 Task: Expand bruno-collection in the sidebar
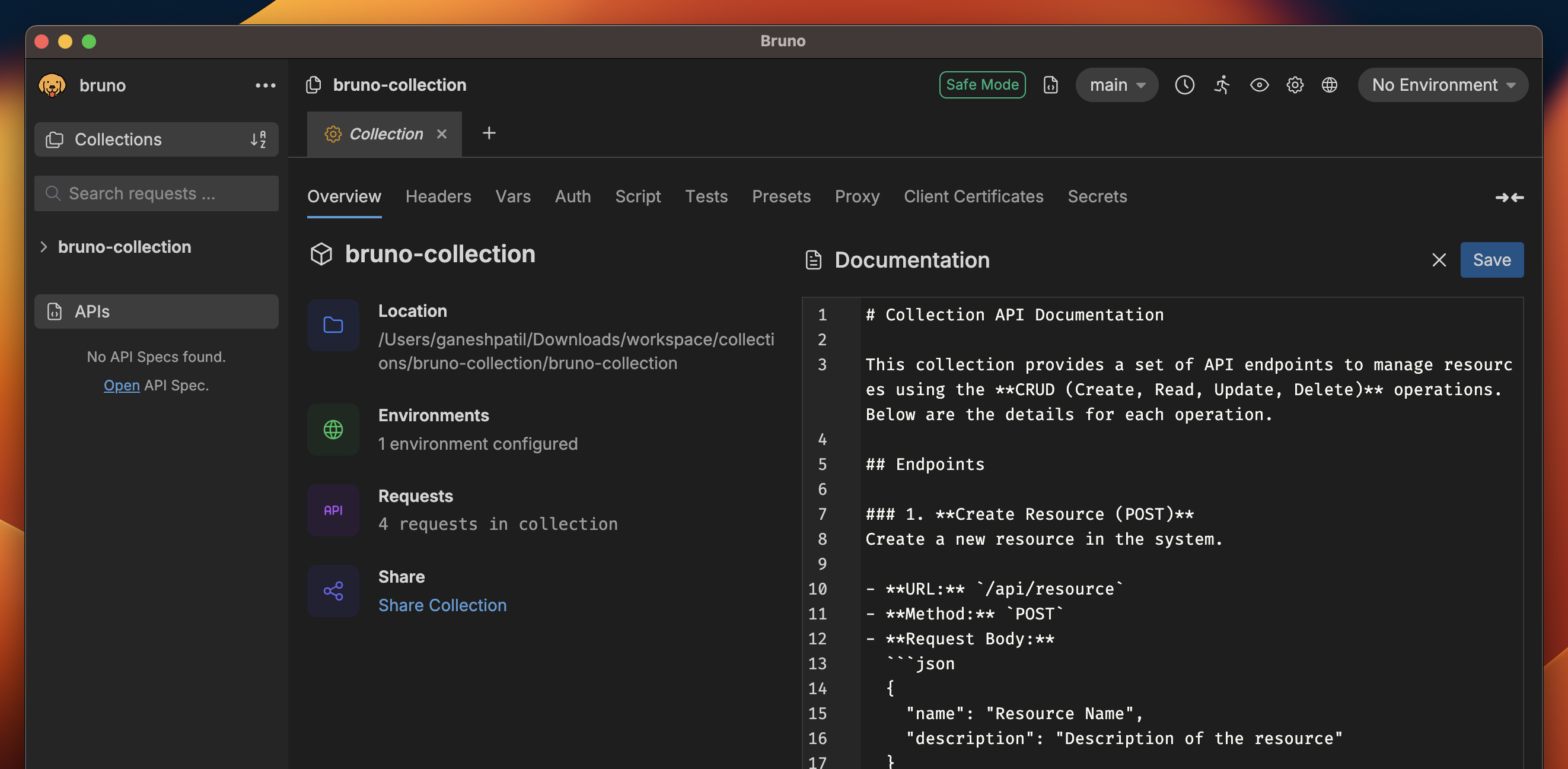44,247
